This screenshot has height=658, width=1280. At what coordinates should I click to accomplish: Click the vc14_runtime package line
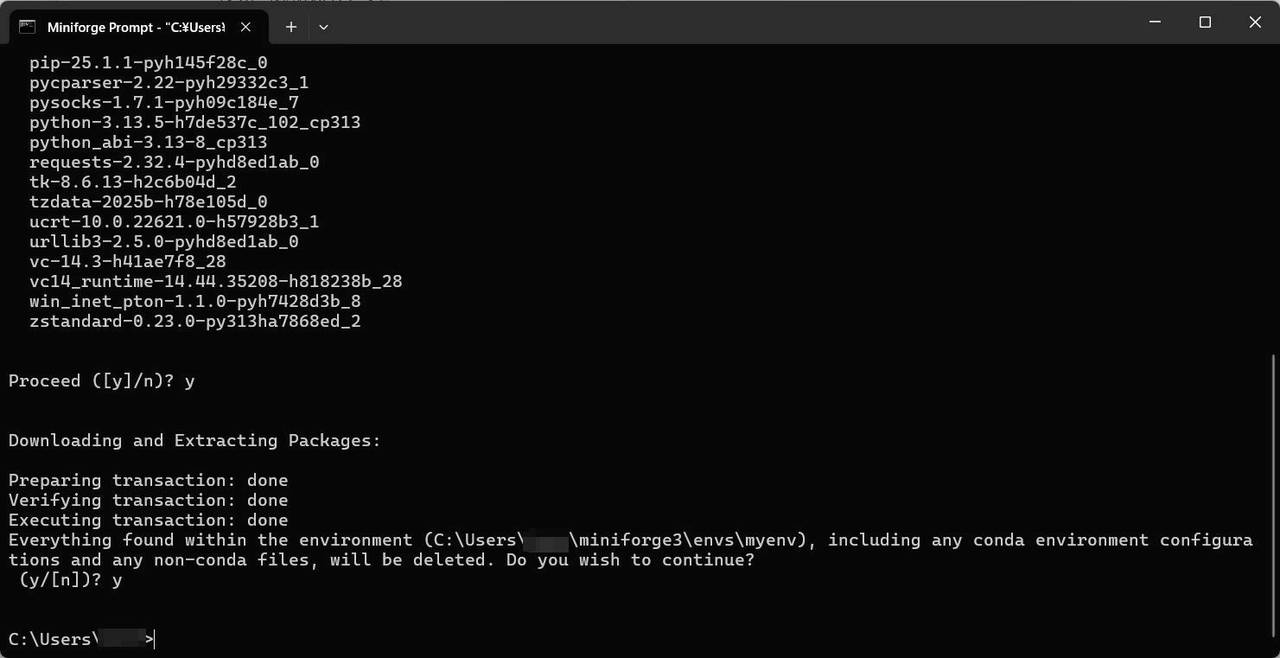216,281
